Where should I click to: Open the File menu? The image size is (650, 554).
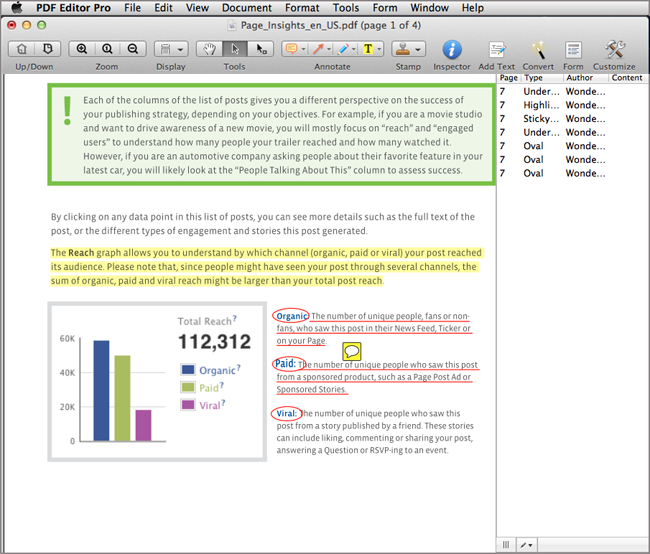click(132, 7)
